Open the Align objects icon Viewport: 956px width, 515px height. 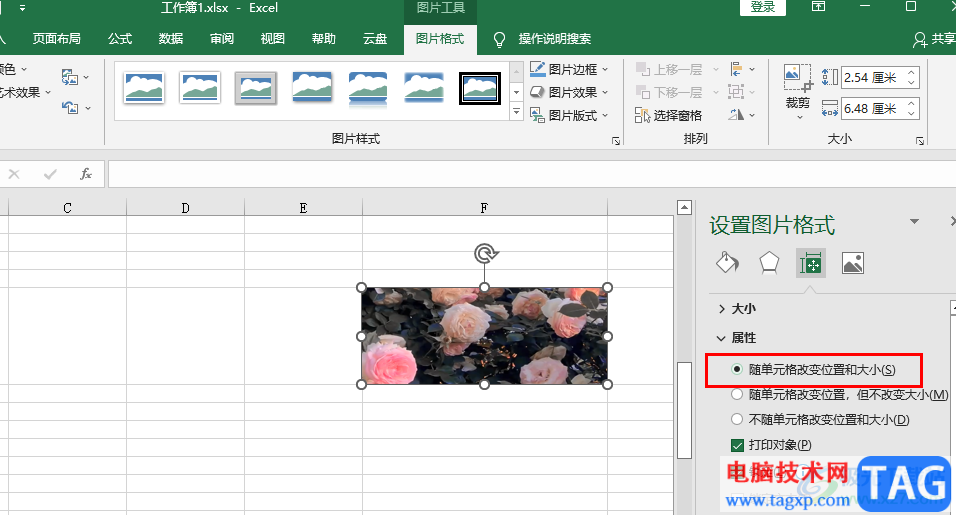(736, 69)
